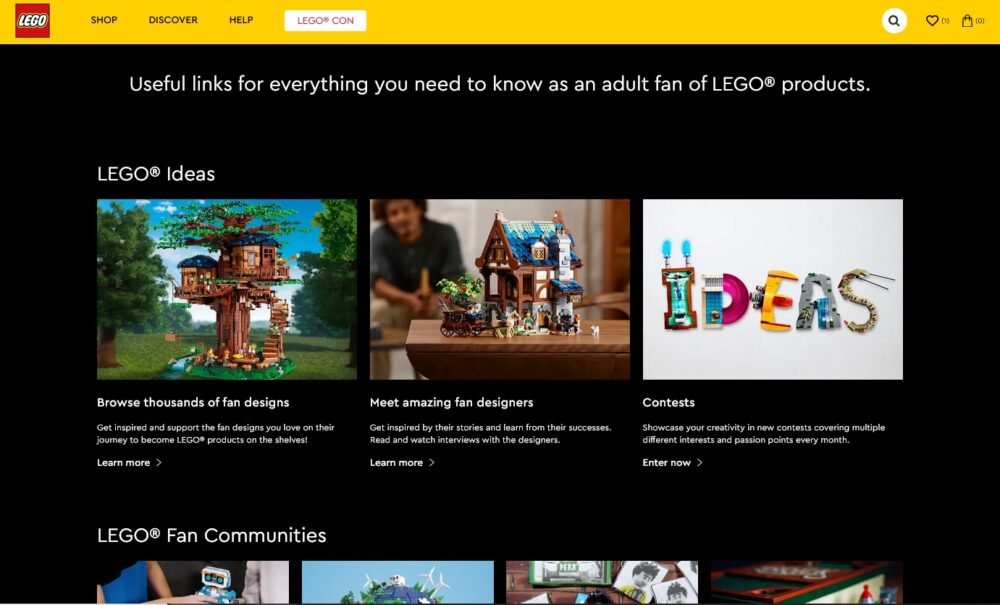Open the DISCOVER menu

point(173,20)
